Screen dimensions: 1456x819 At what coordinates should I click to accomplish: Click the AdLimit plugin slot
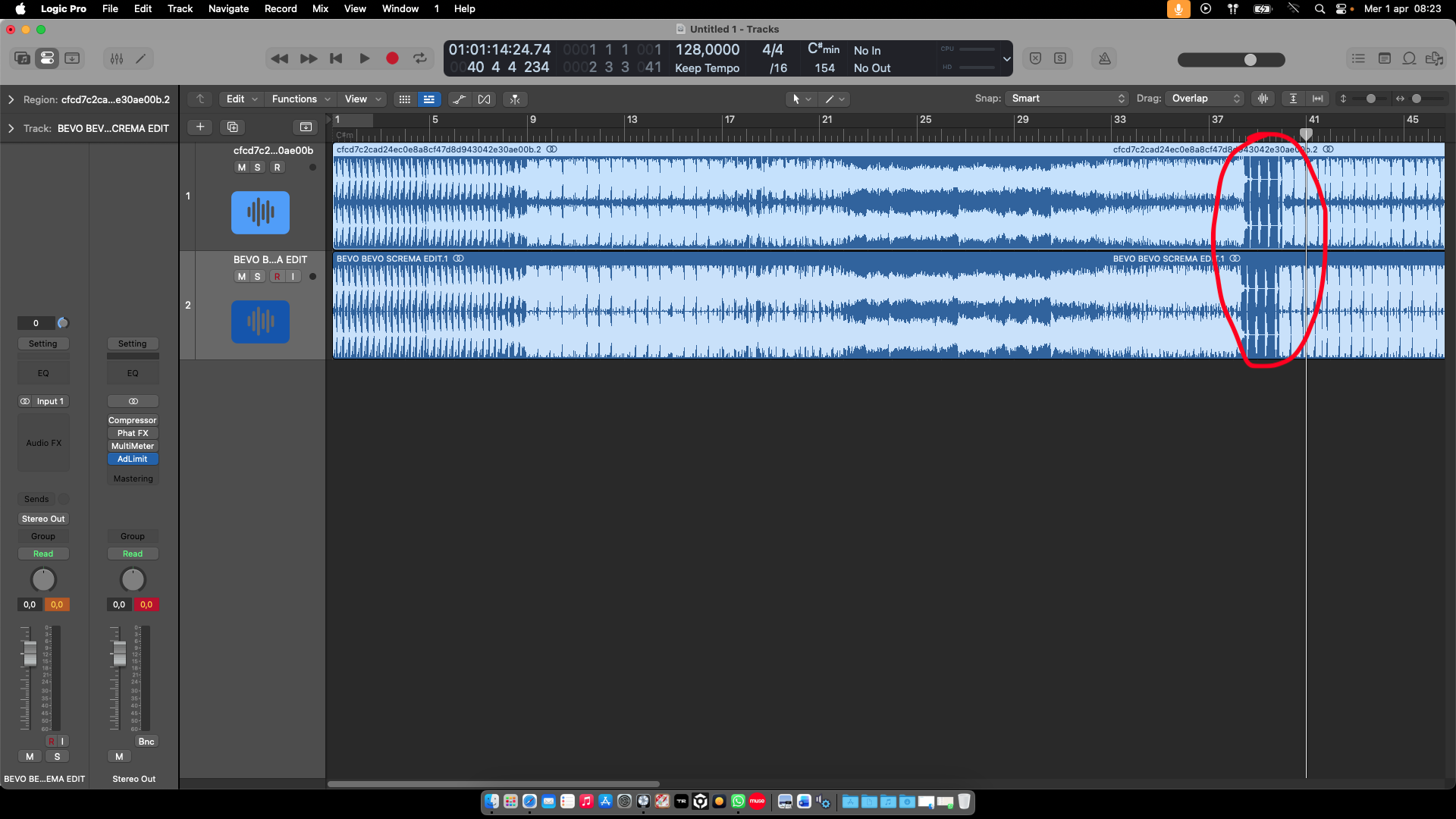click(133, 459)
